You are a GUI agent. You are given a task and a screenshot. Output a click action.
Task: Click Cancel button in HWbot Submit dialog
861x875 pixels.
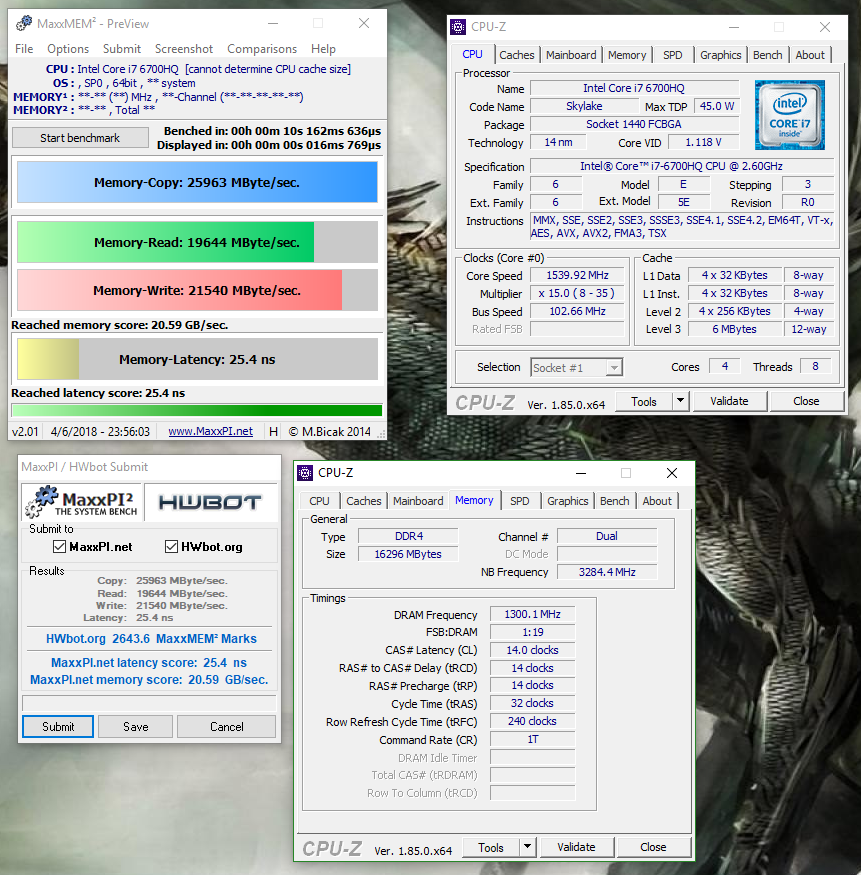point(227,727)
